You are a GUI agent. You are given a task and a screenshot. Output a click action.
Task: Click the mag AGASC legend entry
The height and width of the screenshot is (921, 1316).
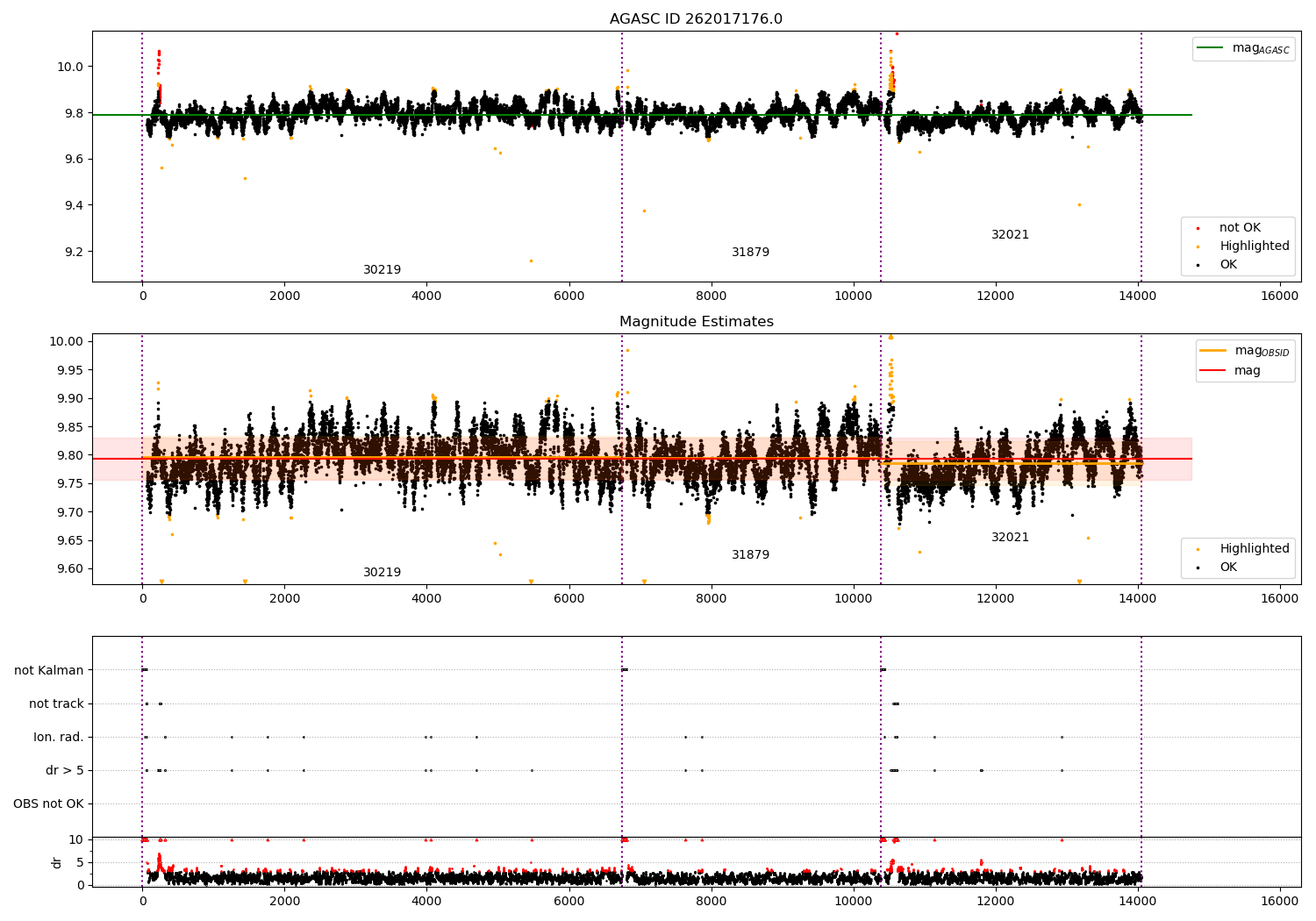coord(1243,48)
